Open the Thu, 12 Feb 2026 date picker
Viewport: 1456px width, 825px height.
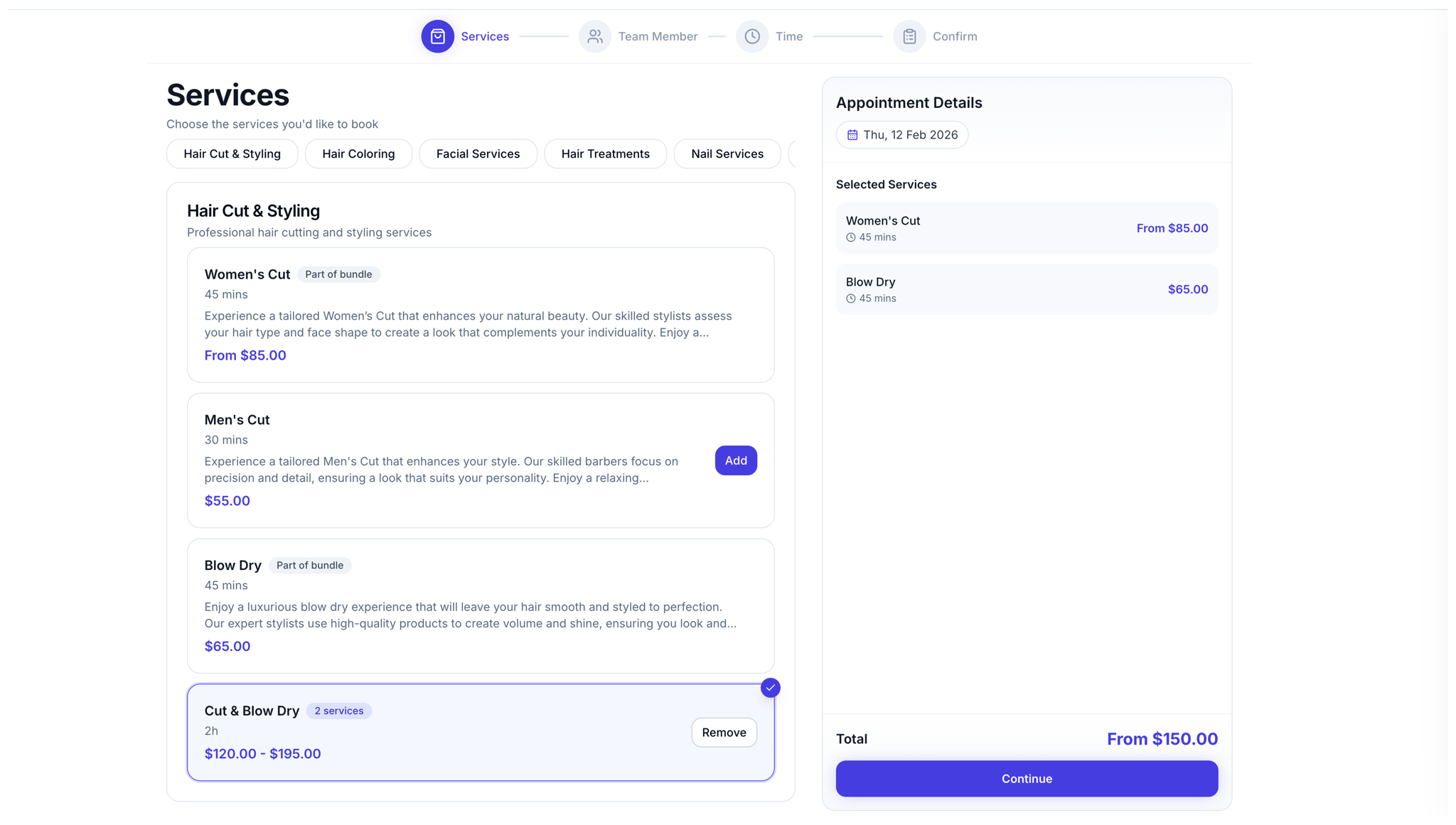pyautogui.click(x=902, y=135)
